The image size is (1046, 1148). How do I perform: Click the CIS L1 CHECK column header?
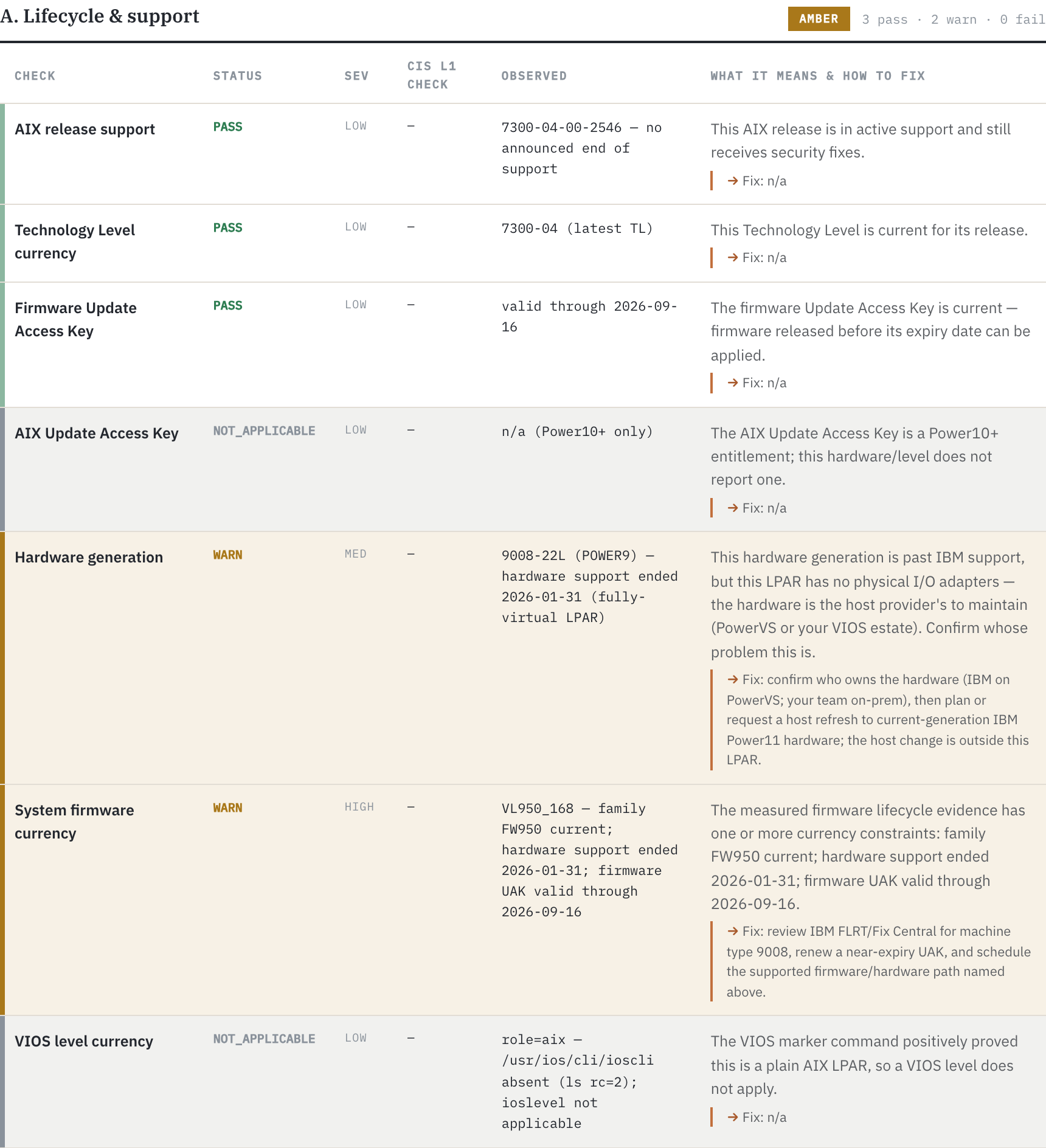click(432, 75)
